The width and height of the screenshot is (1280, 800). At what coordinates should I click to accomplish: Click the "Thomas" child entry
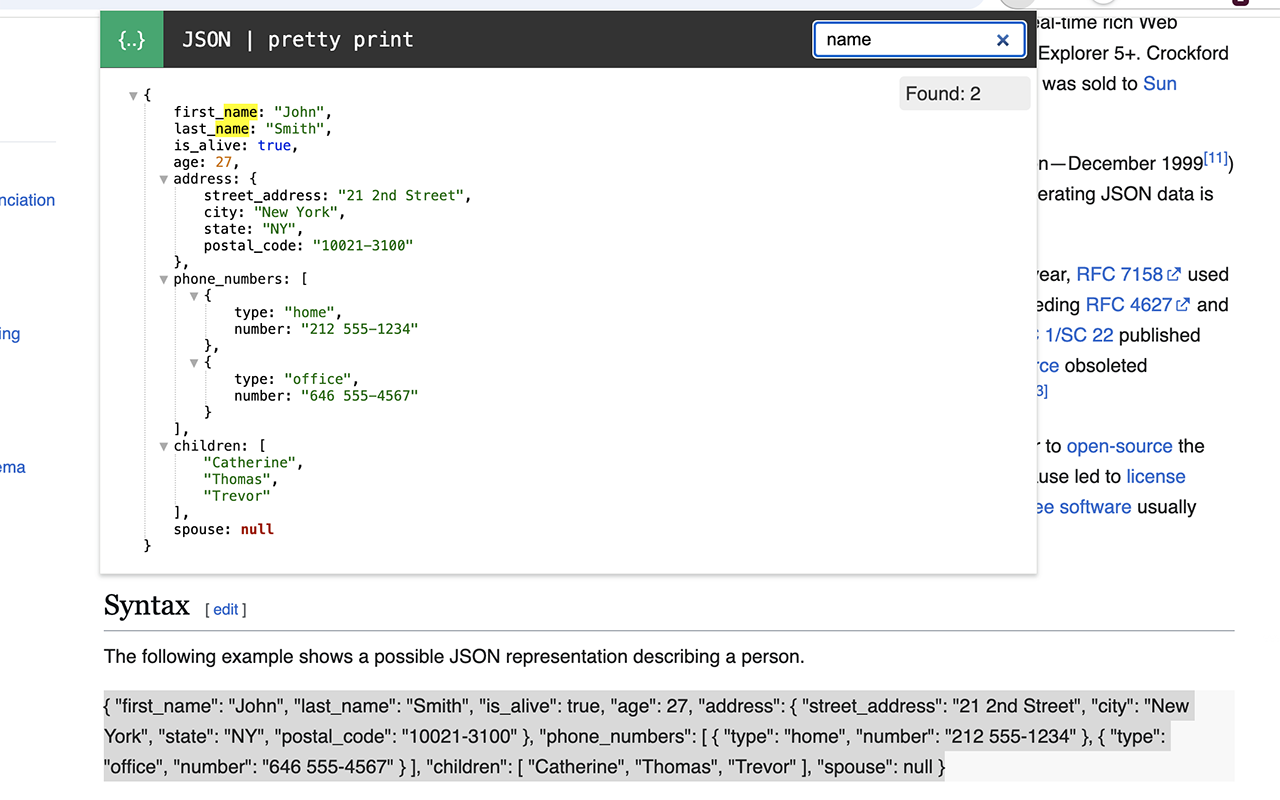(237, 479)
